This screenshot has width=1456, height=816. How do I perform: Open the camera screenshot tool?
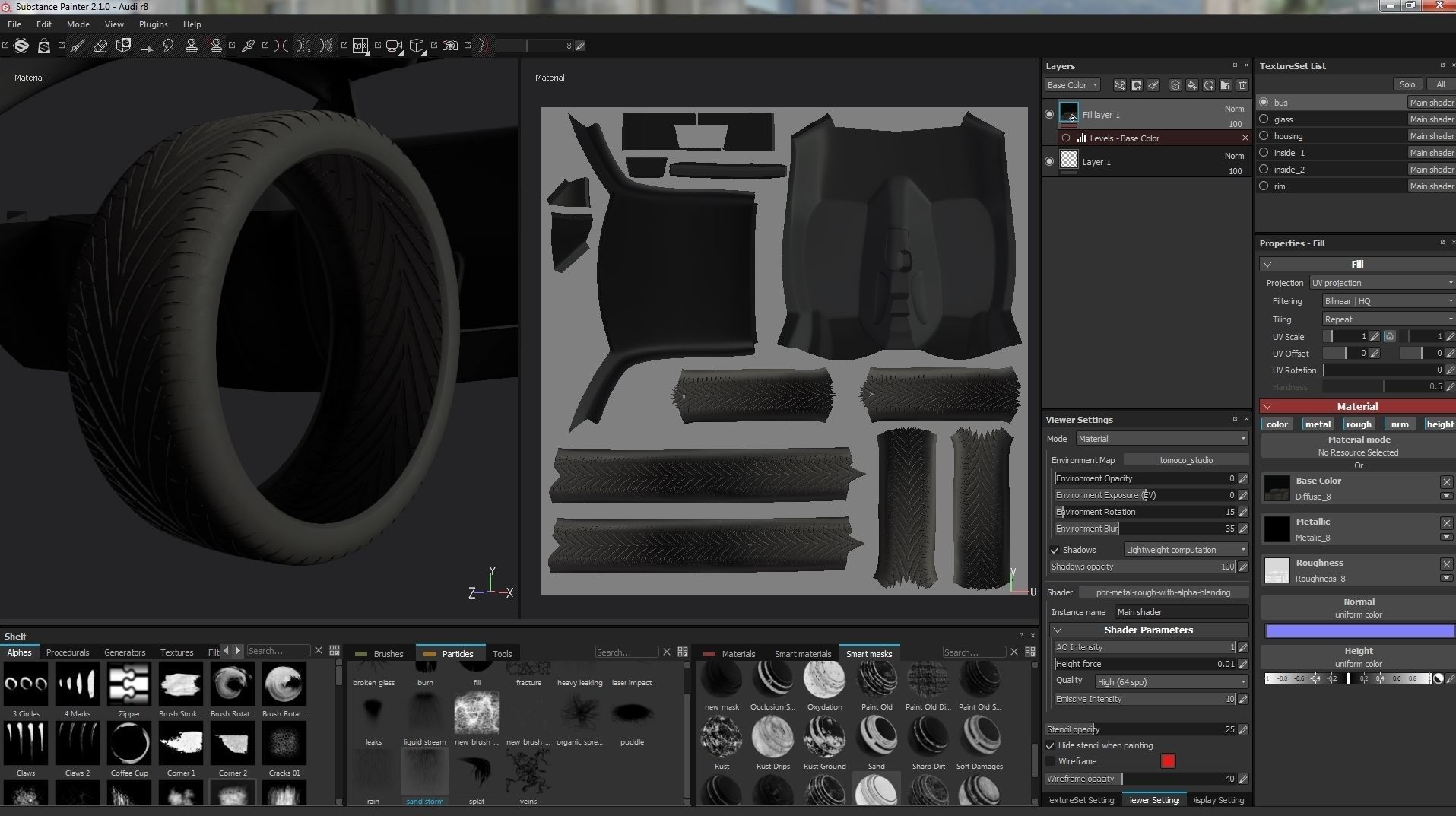click(450, 46)
